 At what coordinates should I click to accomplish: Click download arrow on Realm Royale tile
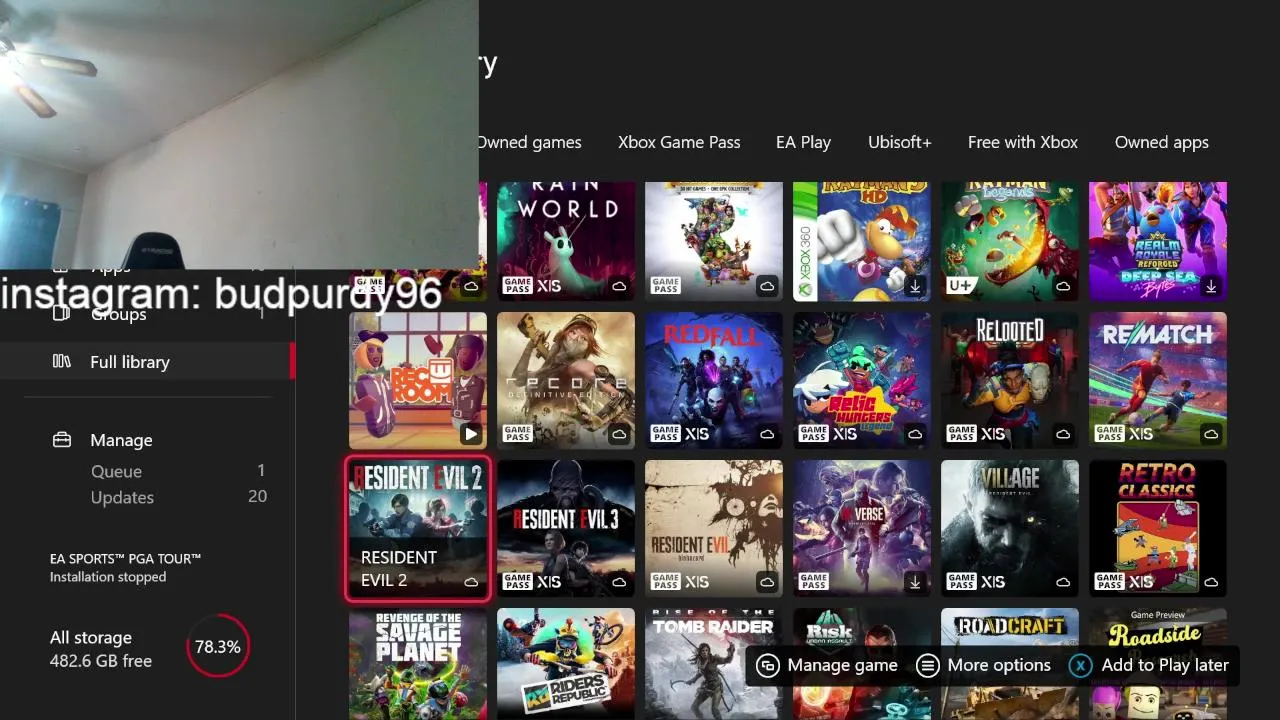tap(1211, 286)
